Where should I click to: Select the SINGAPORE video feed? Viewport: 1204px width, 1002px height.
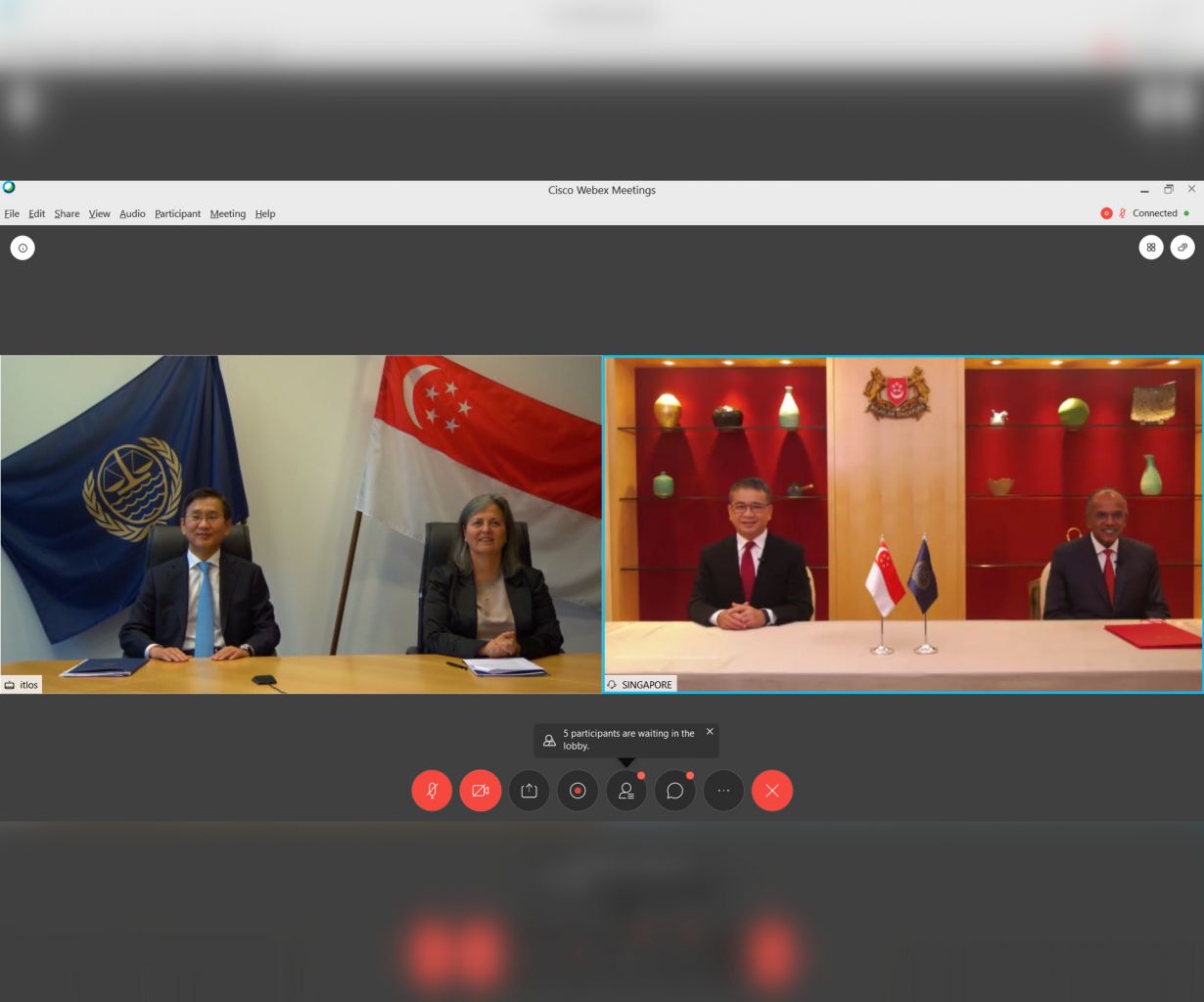click(x=903, y=524)
